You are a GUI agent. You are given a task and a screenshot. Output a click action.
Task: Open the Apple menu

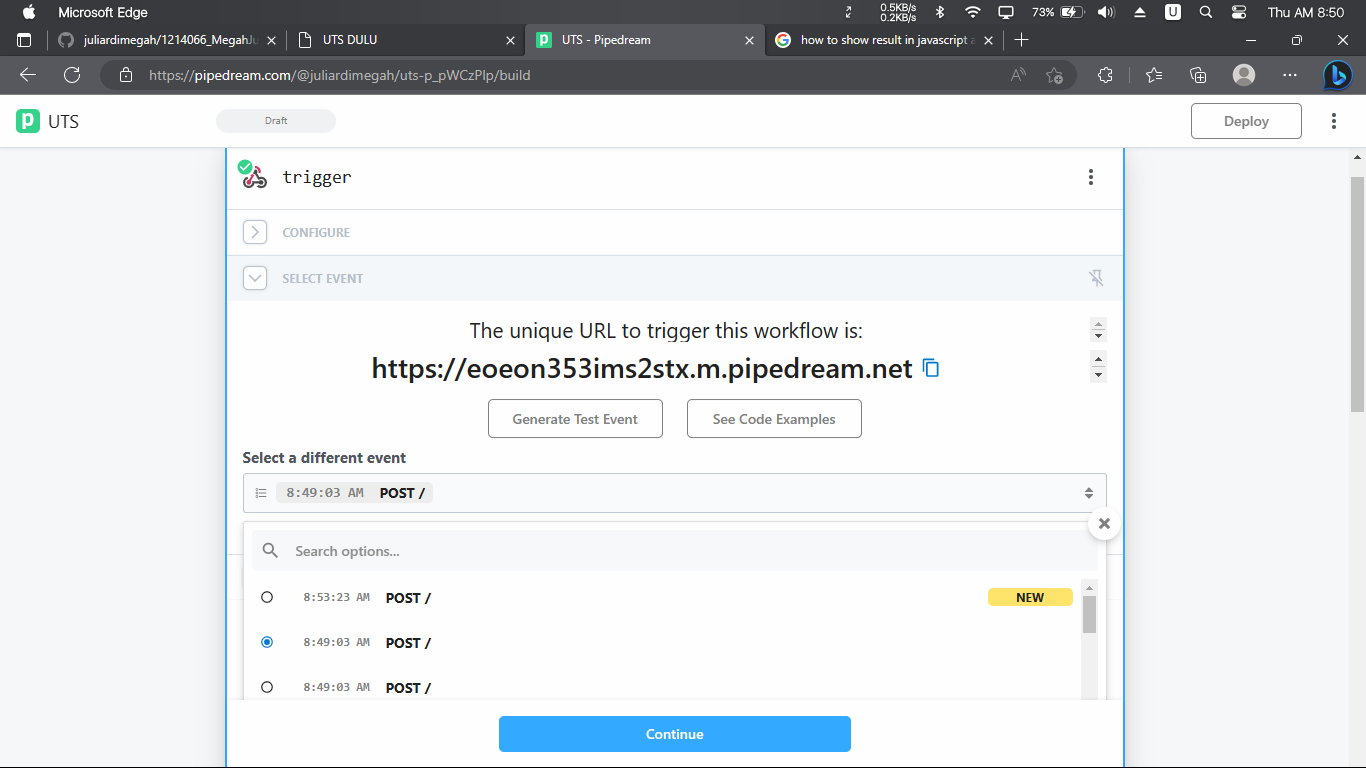pyautogui.click(x=28, y=12)
